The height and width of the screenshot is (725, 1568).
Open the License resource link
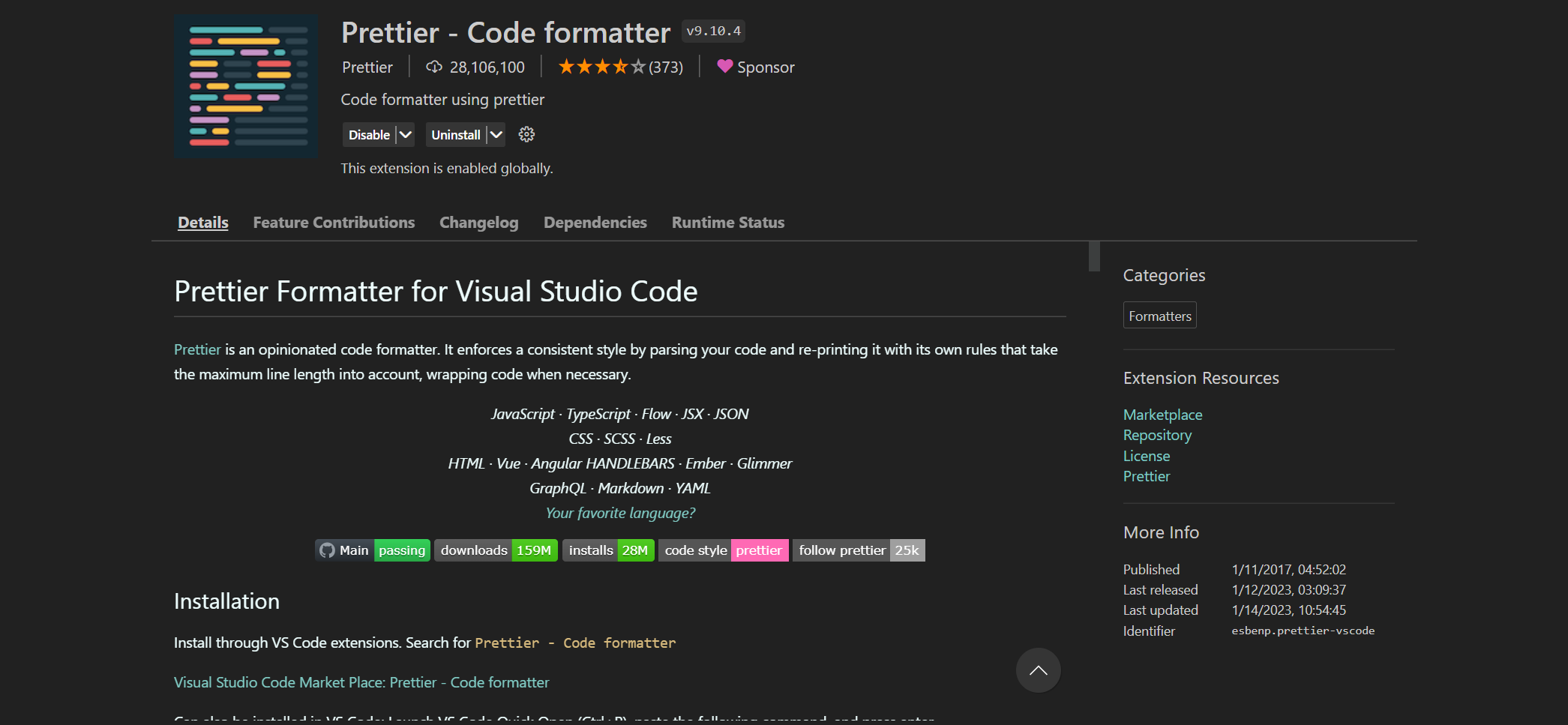[1147, 456]
